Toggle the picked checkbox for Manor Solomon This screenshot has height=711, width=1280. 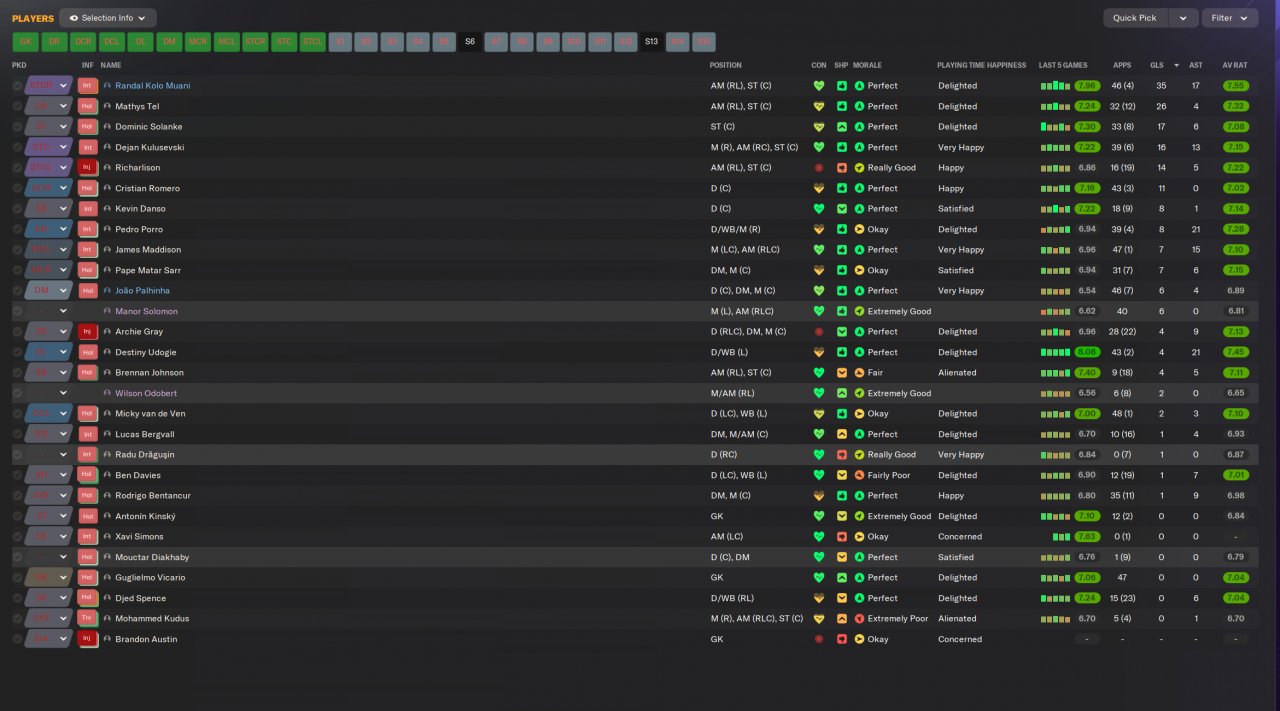coord(17,311)
